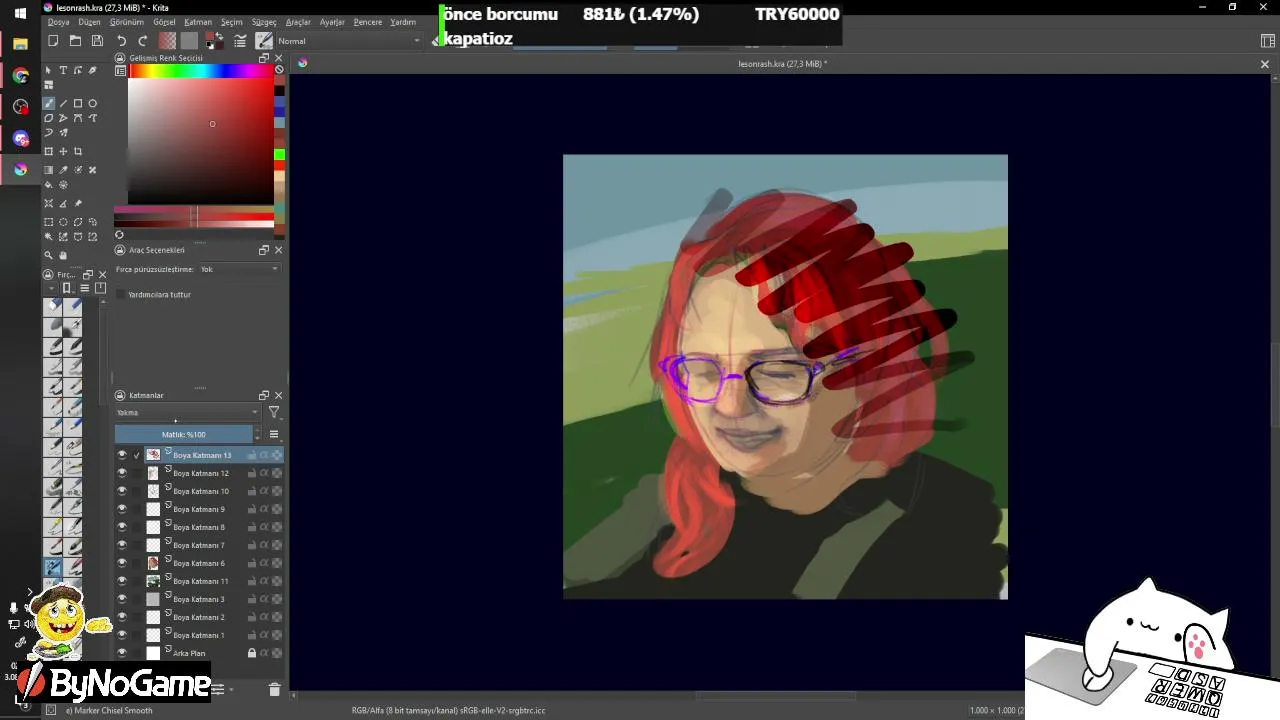Viewport: 1280px width, 720px height.
Task: Select Boya Katmanı 9 layer row
Action: coord(199,509)
